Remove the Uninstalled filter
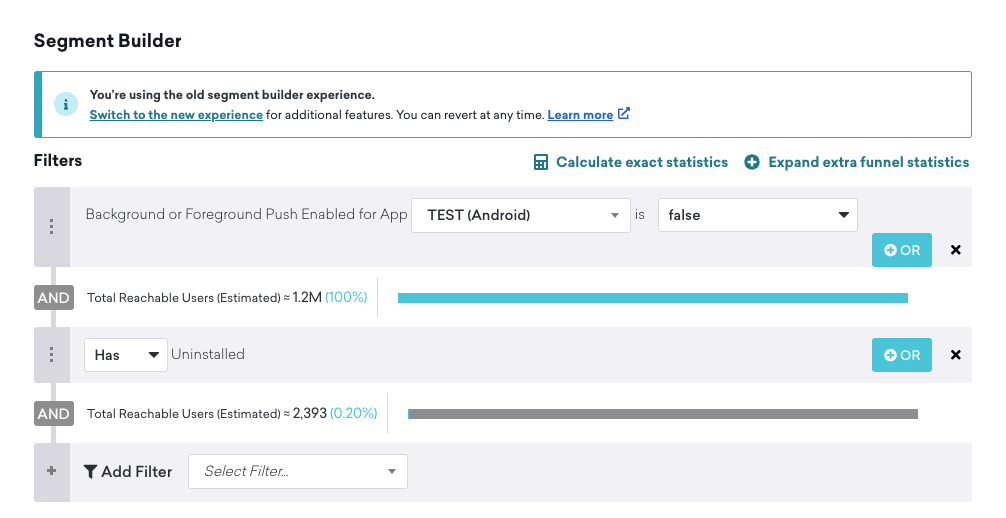 [955, 355]
